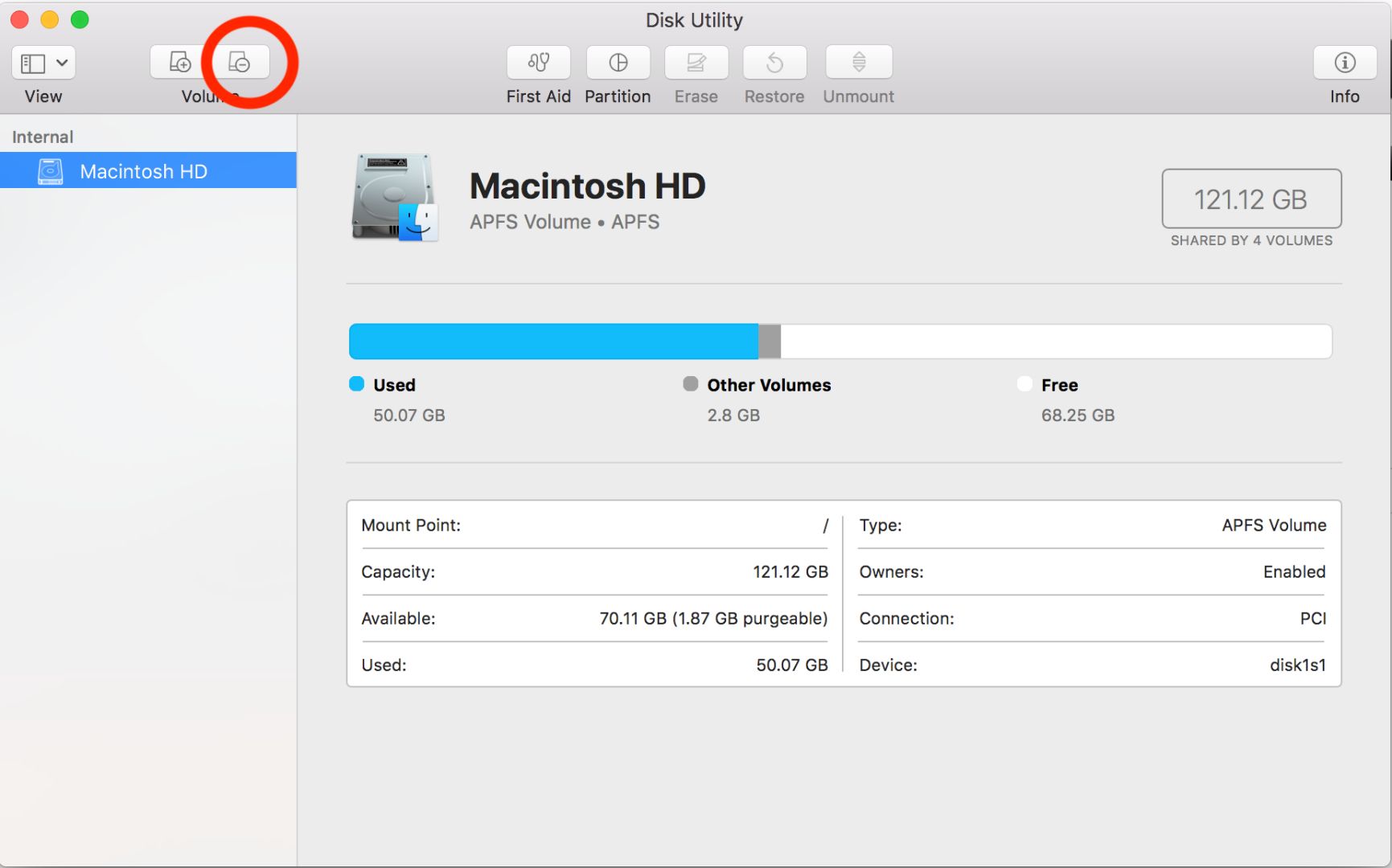
Task: Click the 'Used:' label in details table
Action: tap(384, 665)
